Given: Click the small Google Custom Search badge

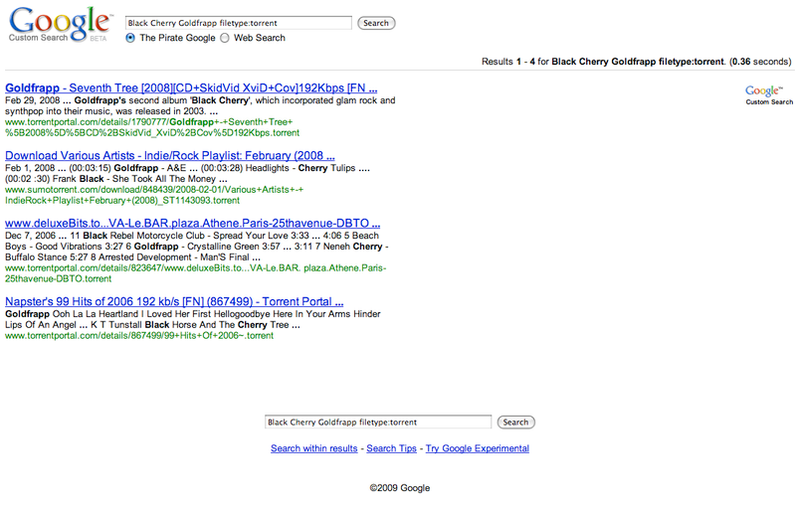Looking at the screenshot, I should 769,95.
